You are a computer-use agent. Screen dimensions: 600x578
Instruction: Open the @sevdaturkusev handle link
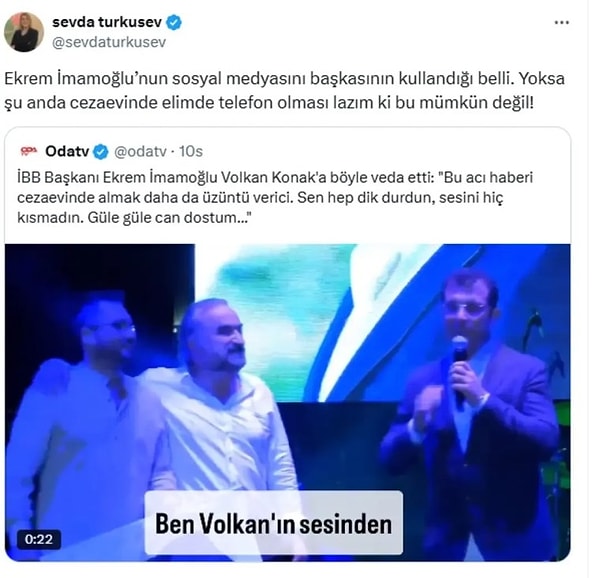point(109,42)
